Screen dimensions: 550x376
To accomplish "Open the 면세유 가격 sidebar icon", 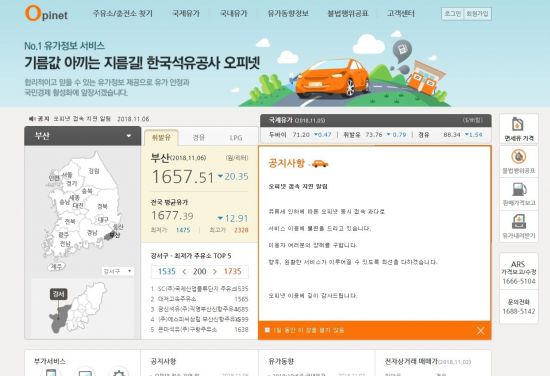I will [x=518, y=128].
